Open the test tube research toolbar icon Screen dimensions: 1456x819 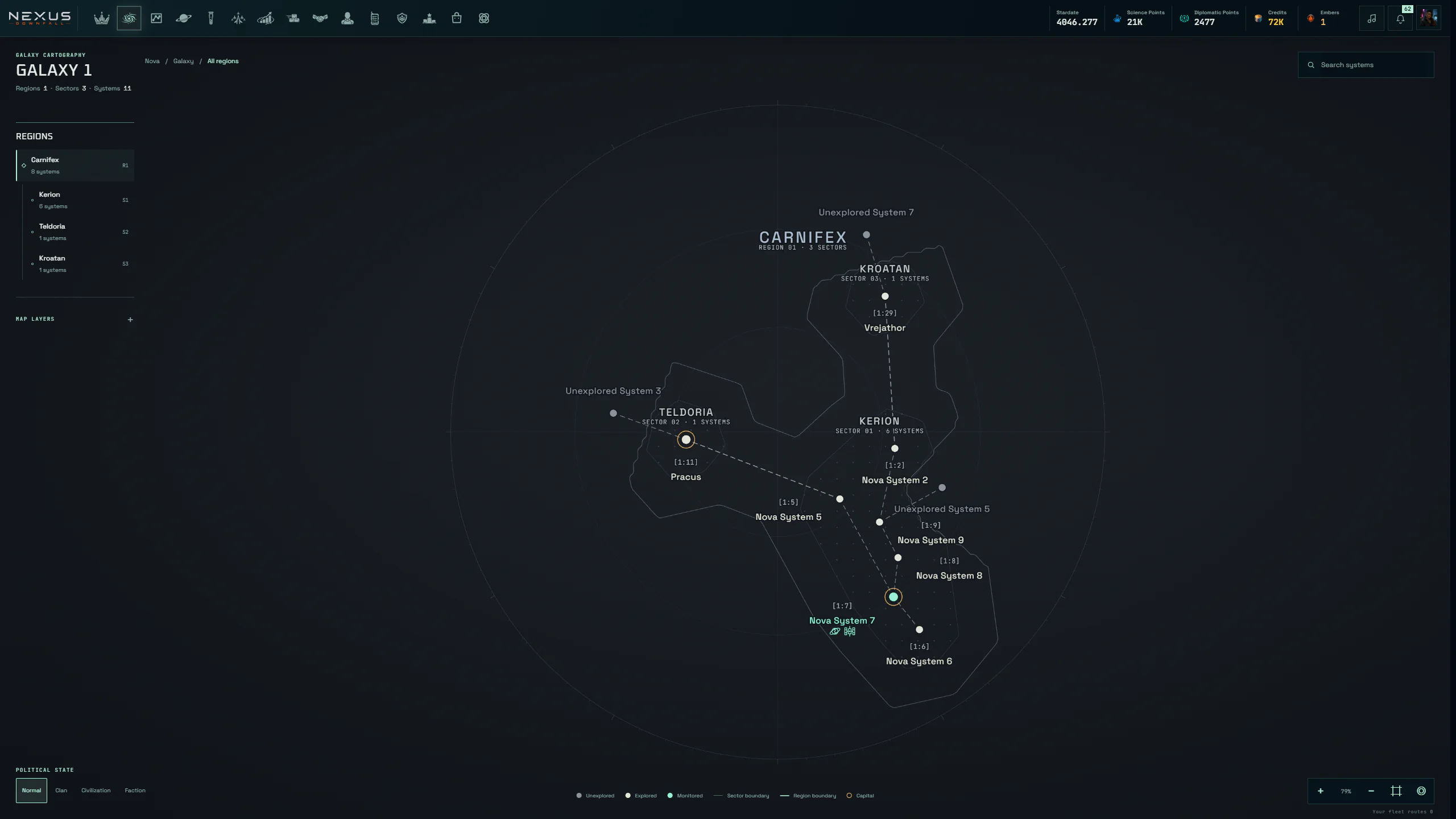211,18
